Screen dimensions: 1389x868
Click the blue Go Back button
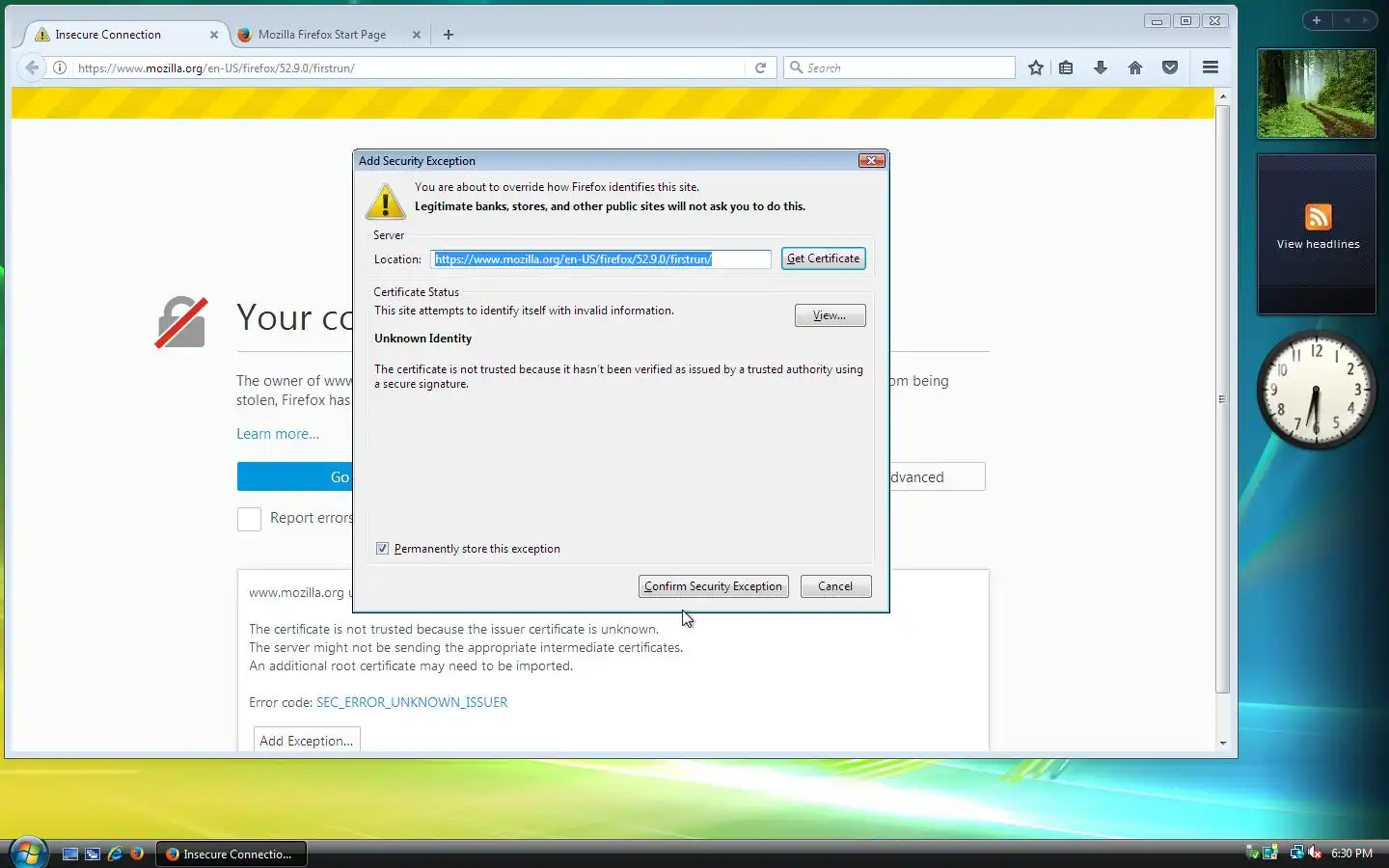(x=295, y=476)
